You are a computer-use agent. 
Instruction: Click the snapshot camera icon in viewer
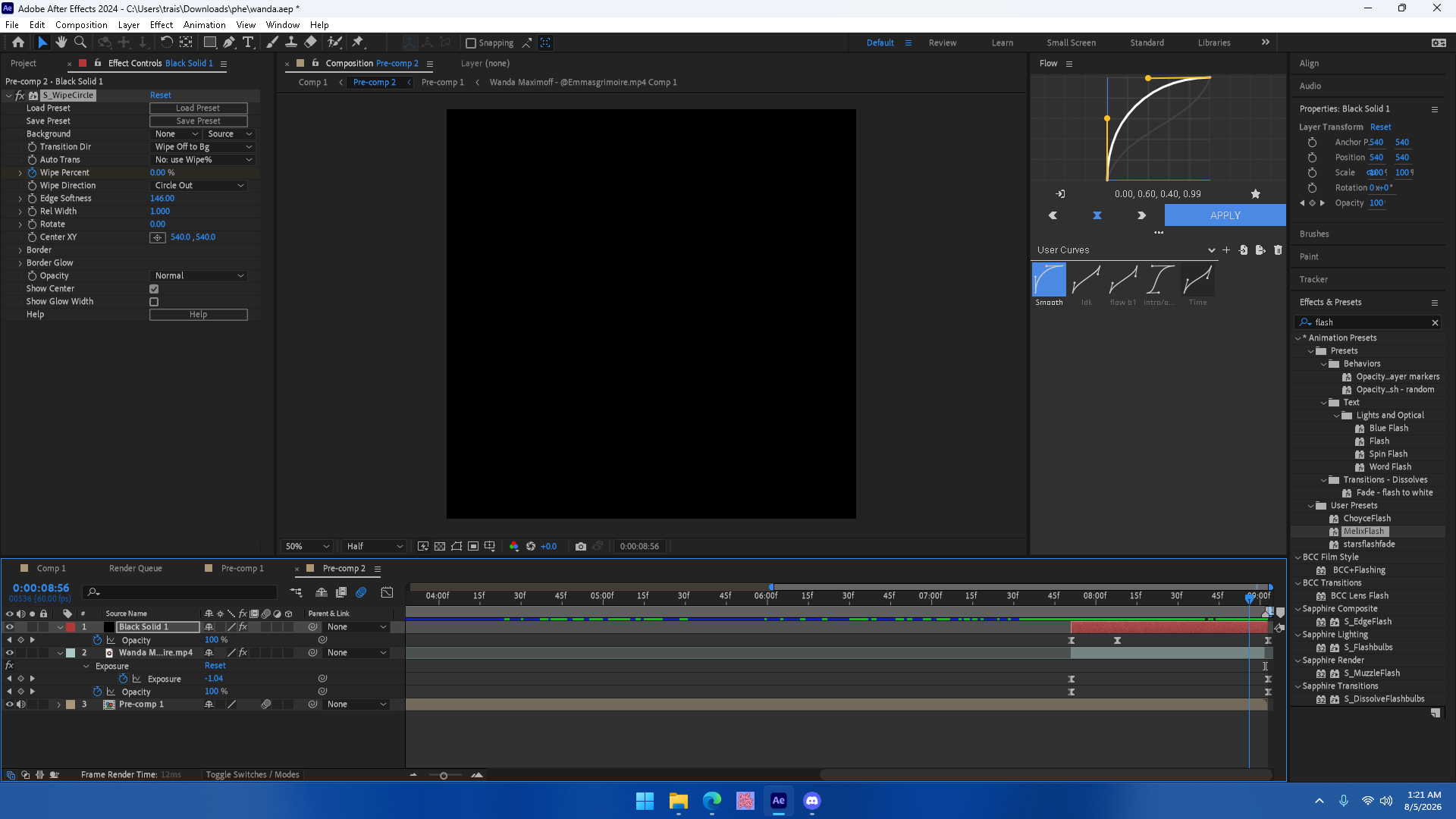click(x=581, y=546)
